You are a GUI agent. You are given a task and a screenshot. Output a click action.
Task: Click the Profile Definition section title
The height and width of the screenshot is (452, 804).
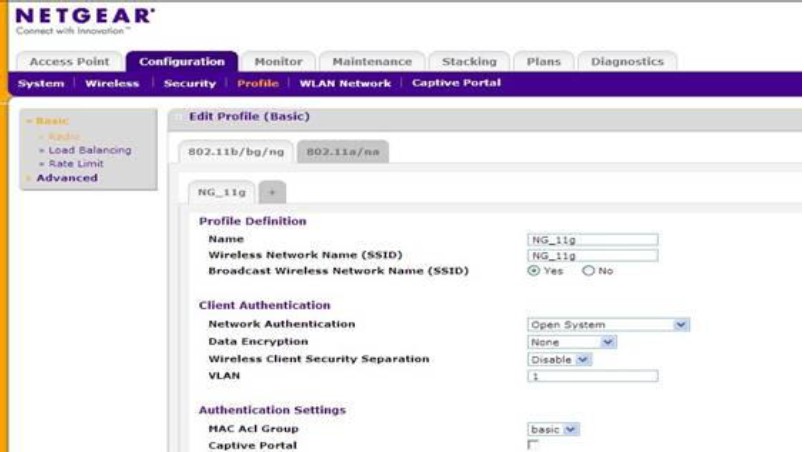click(253, 221)
